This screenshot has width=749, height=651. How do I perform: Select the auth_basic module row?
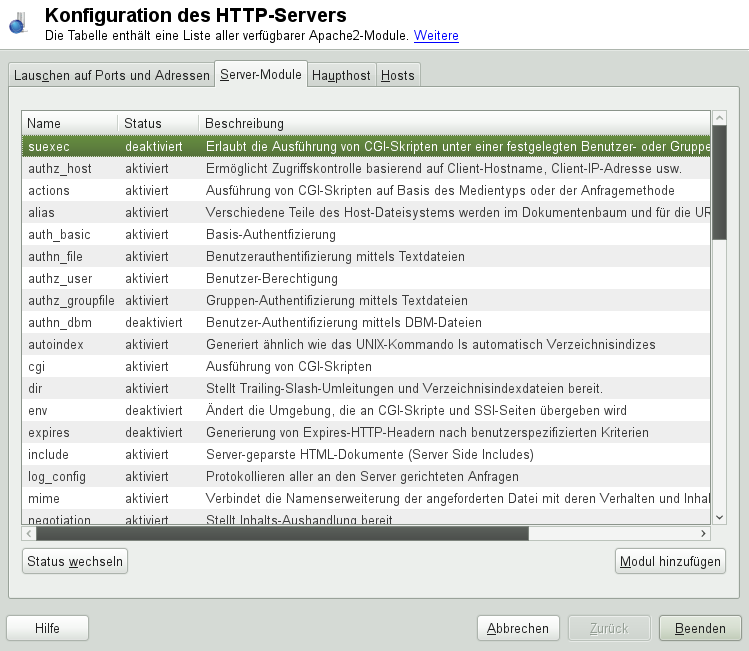[366, 234]
